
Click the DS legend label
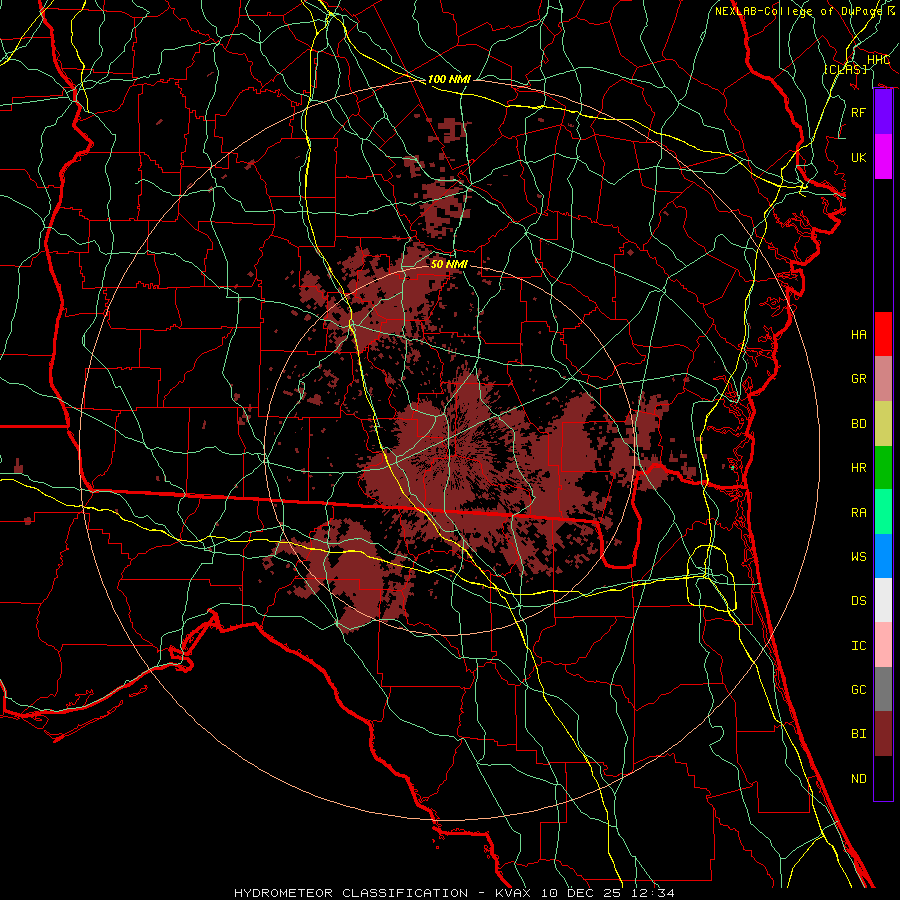[x=859, y=600]
